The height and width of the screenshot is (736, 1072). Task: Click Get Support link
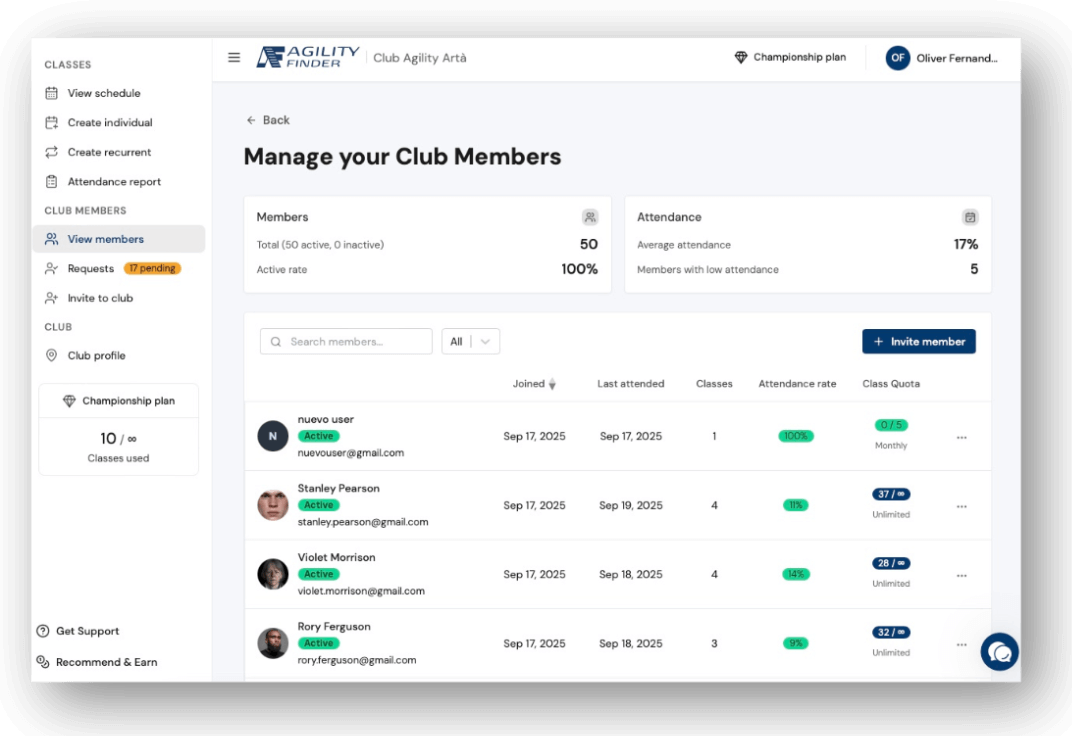tap(78, 631)
